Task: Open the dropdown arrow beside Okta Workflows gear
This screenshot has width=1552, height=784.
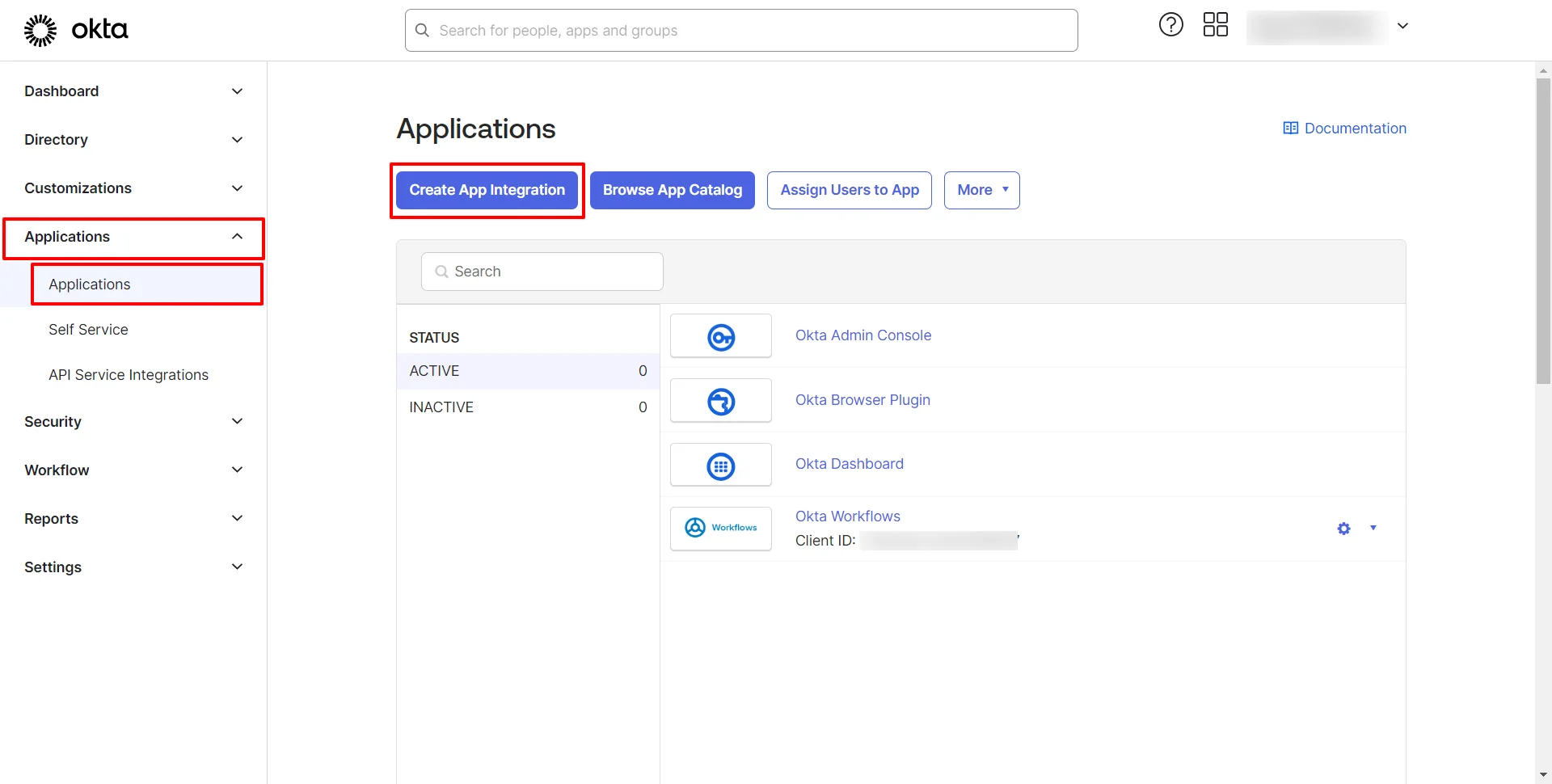Action: pyautogui.click(x=1373, y=528)
